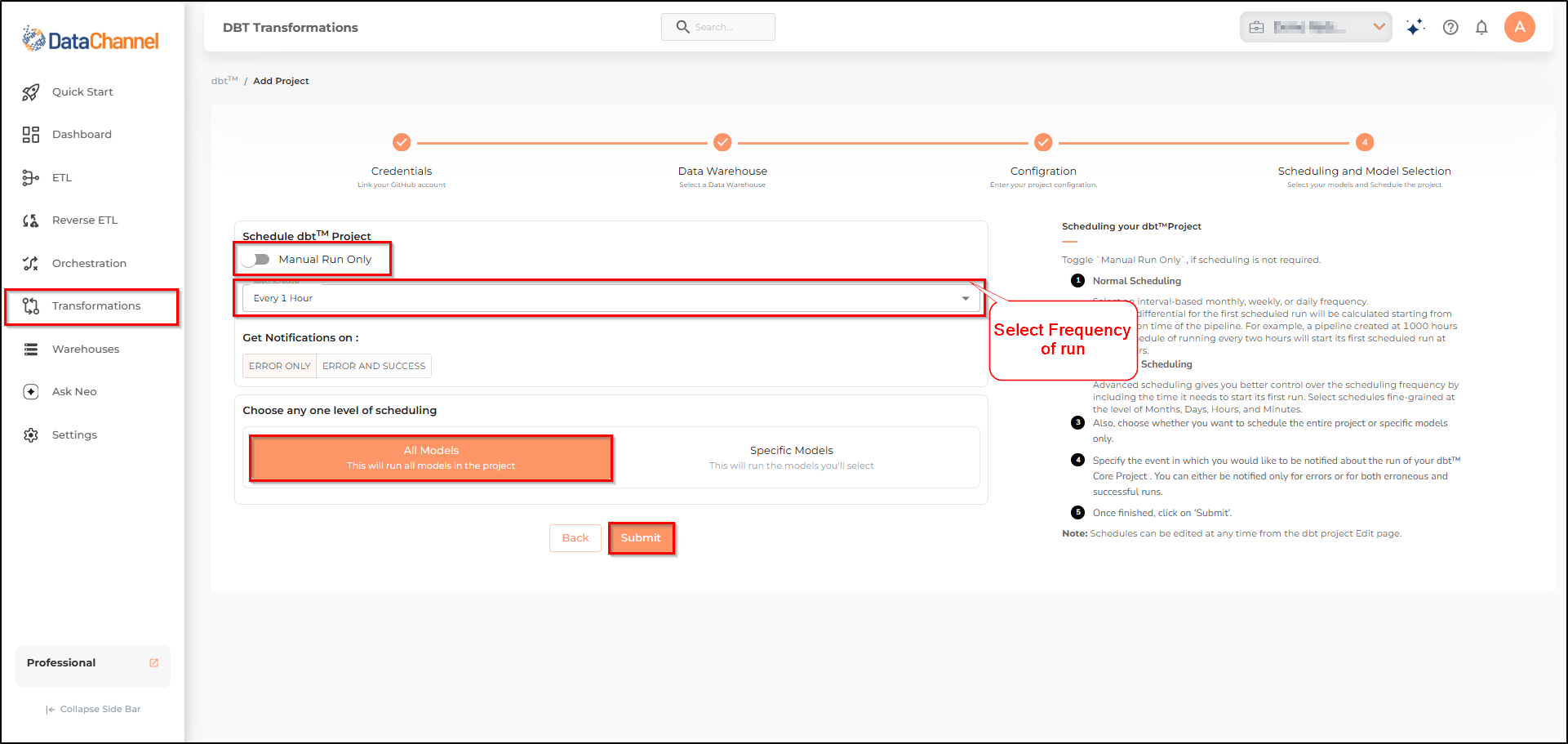Click the Data Warehouse step label

point(722,172)
